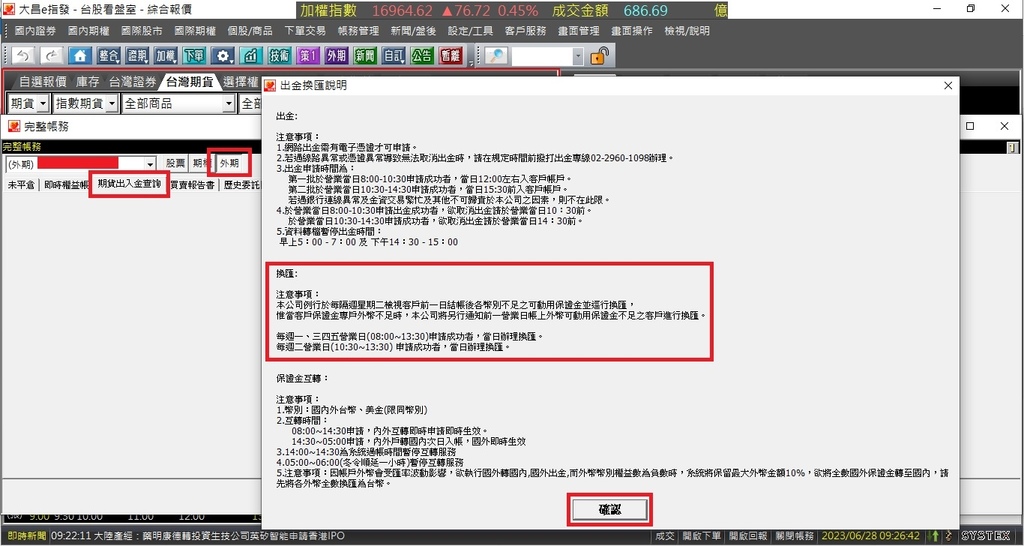The image size is (1024, 546).
Task: Open the 國際期權 menu
Action: 195,31
